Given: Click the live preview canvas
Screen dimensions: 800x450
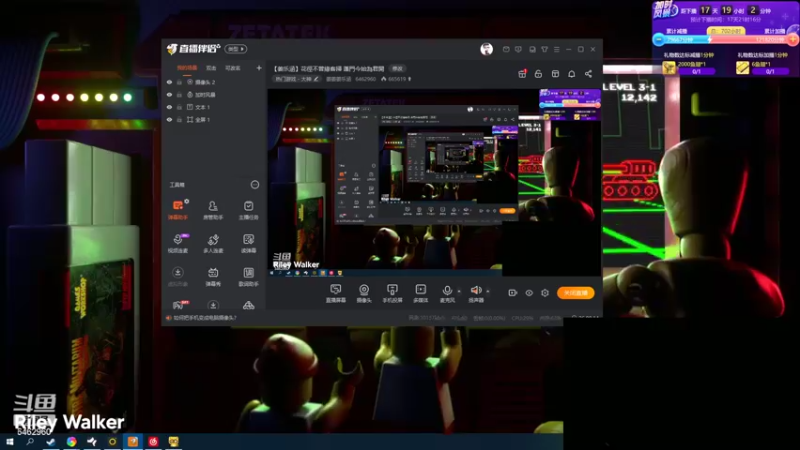Looking at the screenshot, I should (434, 182).
